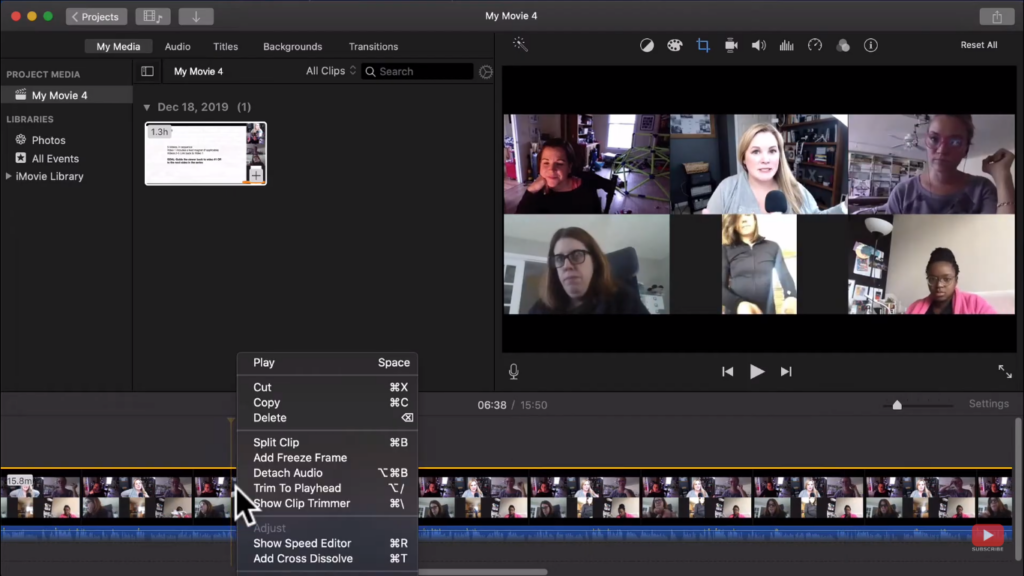Play the movie in the viewer
The image size is (1024, 576).
pyautogui.click(x=757, y=372)
